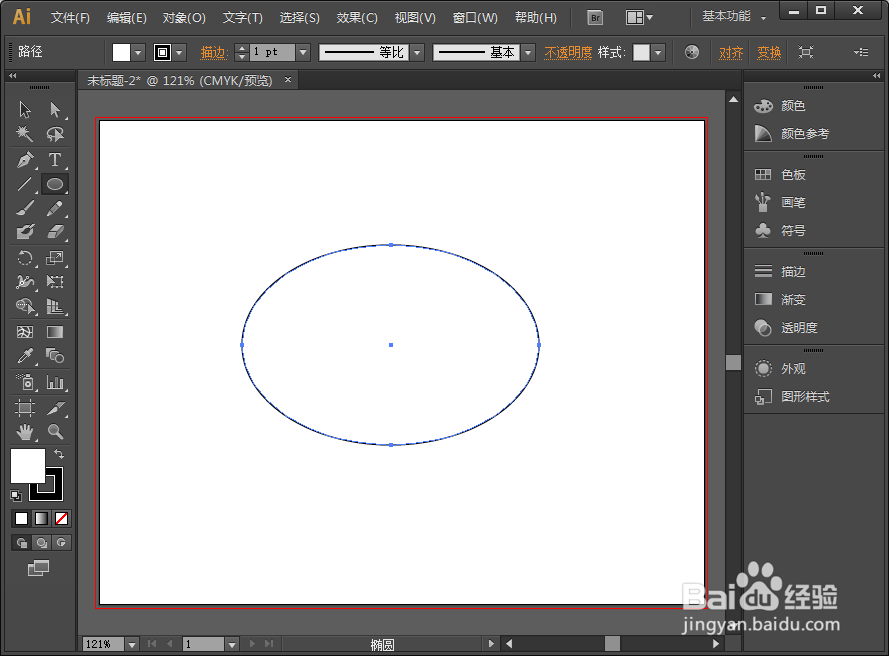
Task: Reset to default fill and stroke
Action: 16,496
